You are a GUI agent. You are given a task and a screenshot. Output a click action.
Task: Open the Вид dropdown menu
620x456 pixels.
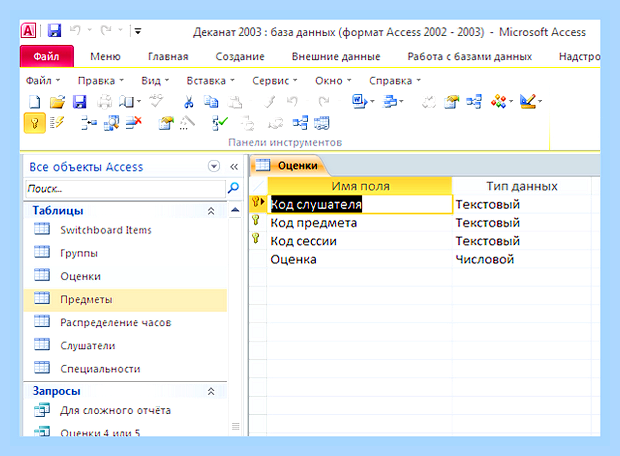coord(155,81)
